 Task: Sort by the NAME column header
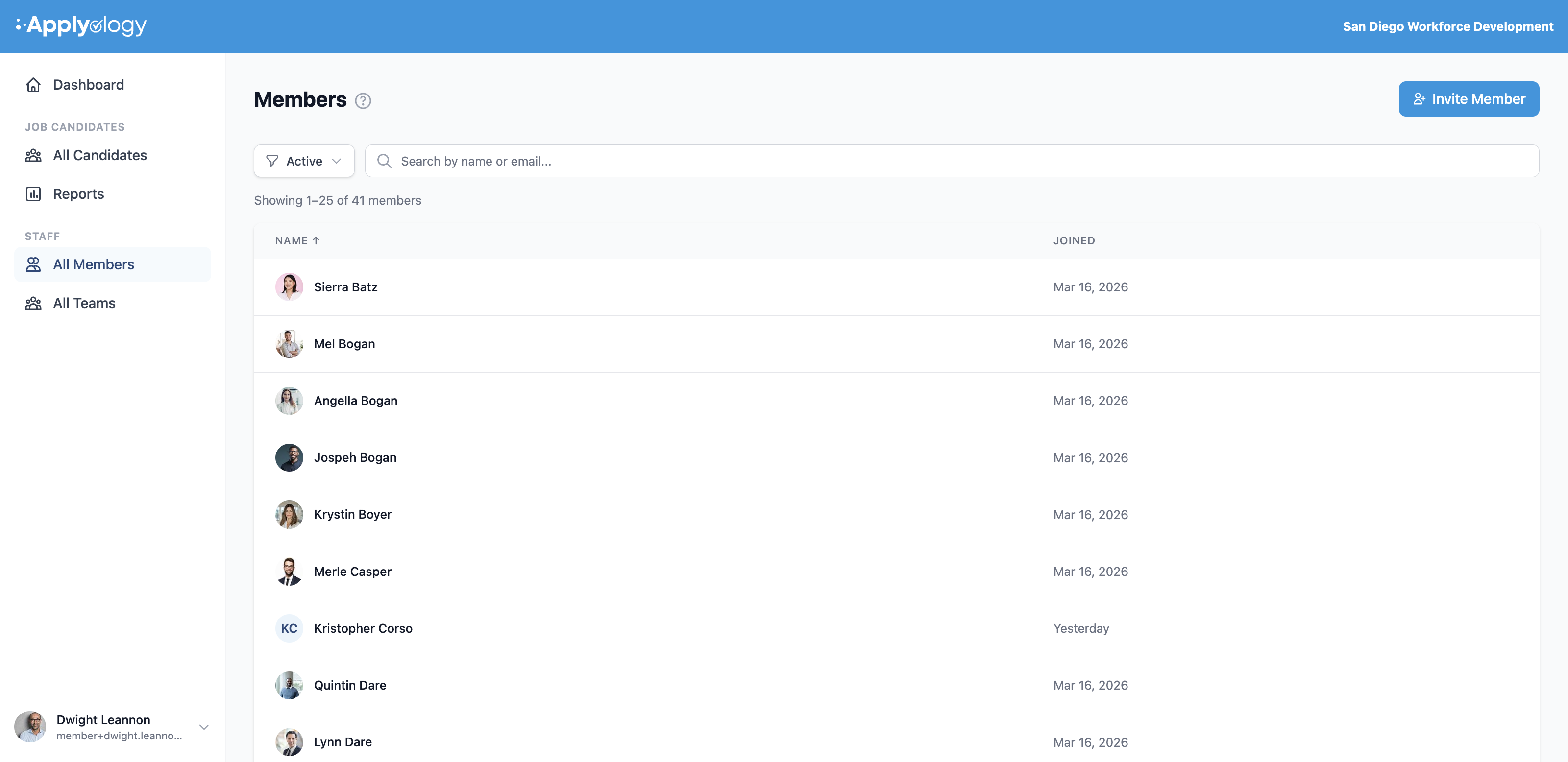[297, 241]
